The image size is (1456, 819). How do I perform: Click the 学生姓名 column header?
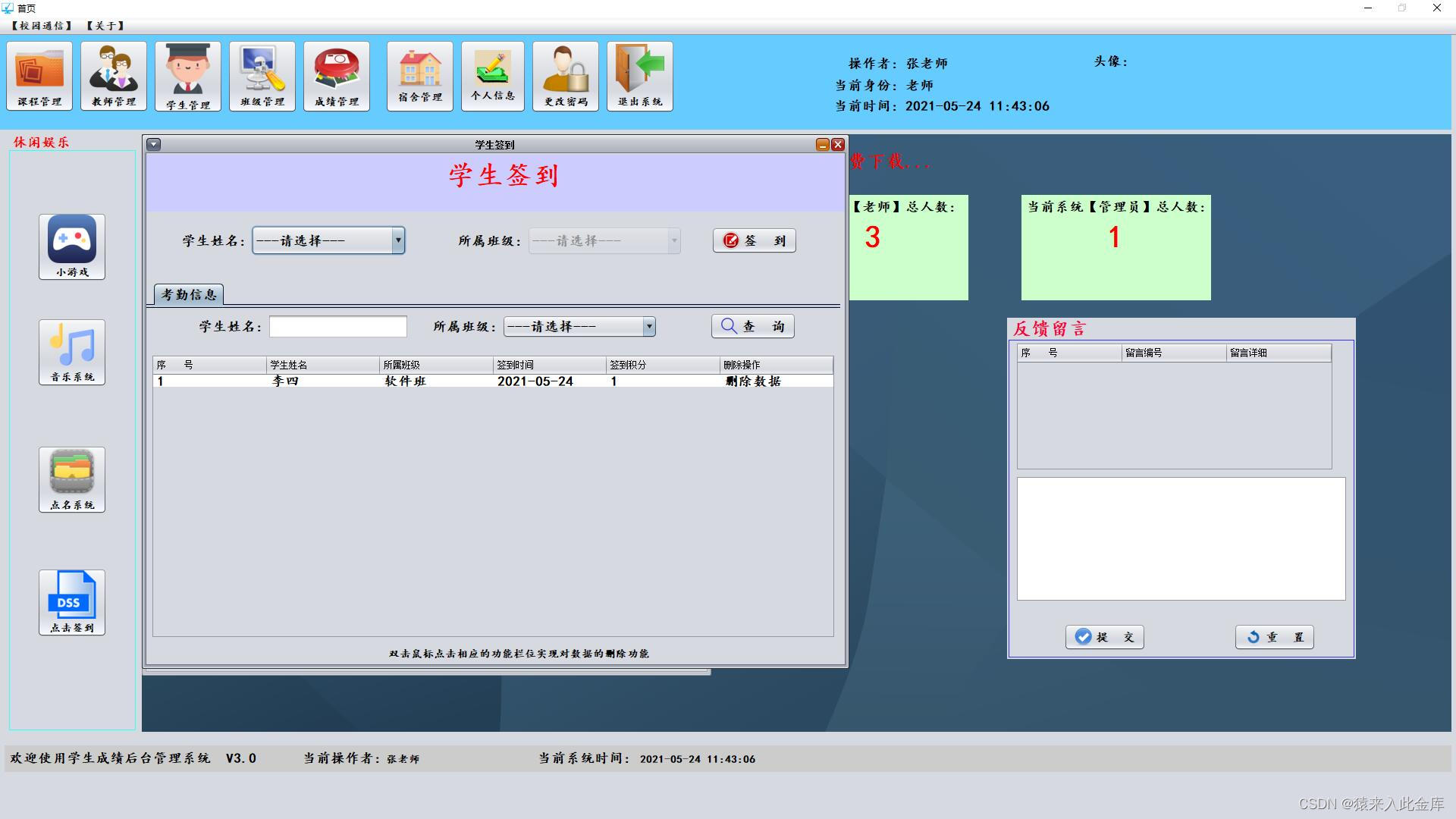tap(323, 365)
